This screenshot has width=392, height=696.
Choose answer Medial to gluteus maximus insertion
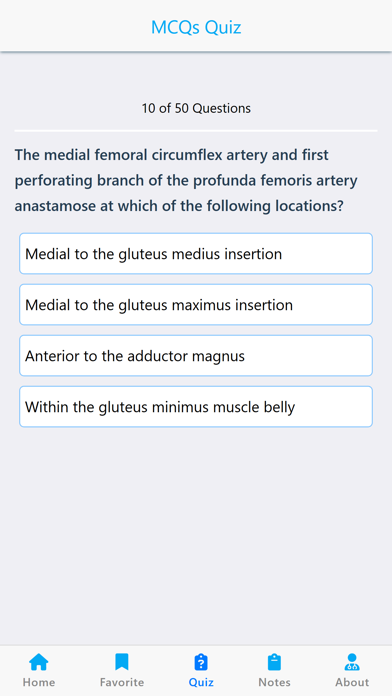point(196,304)
